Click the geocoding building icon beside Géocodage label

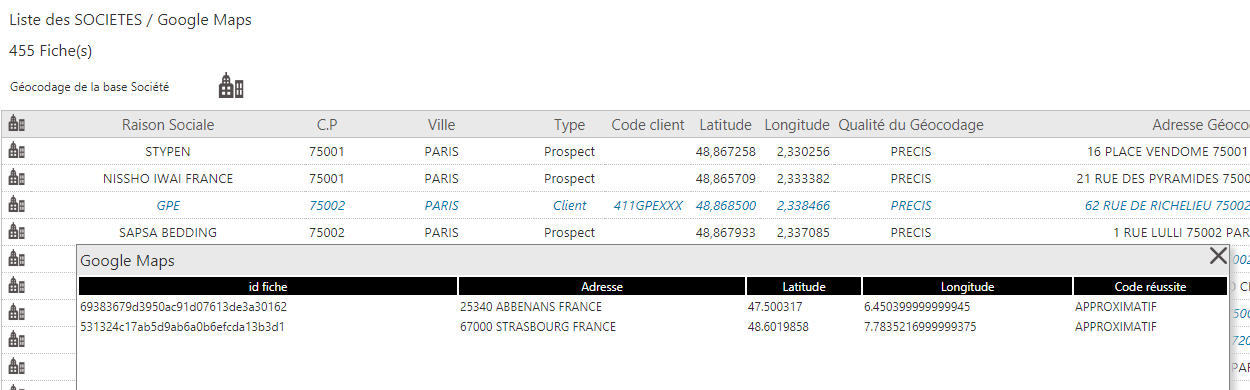coord(231,87)
